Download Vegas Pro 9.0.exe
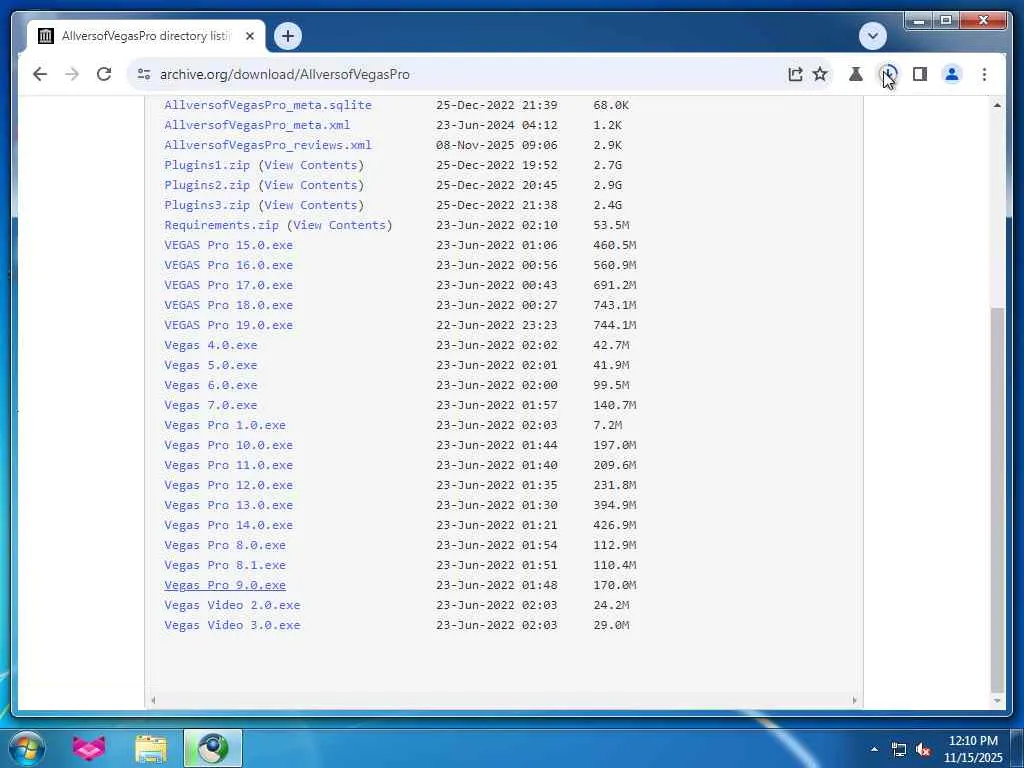 [x=225, y=586]
